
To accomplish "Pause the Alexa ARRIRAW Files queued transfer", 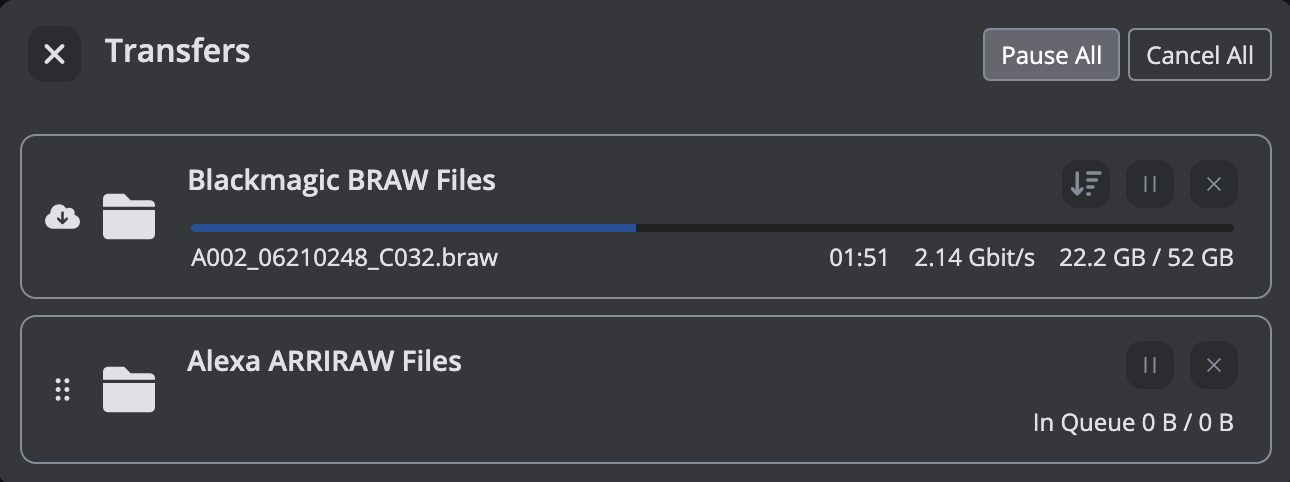I will click(1150, 365).
